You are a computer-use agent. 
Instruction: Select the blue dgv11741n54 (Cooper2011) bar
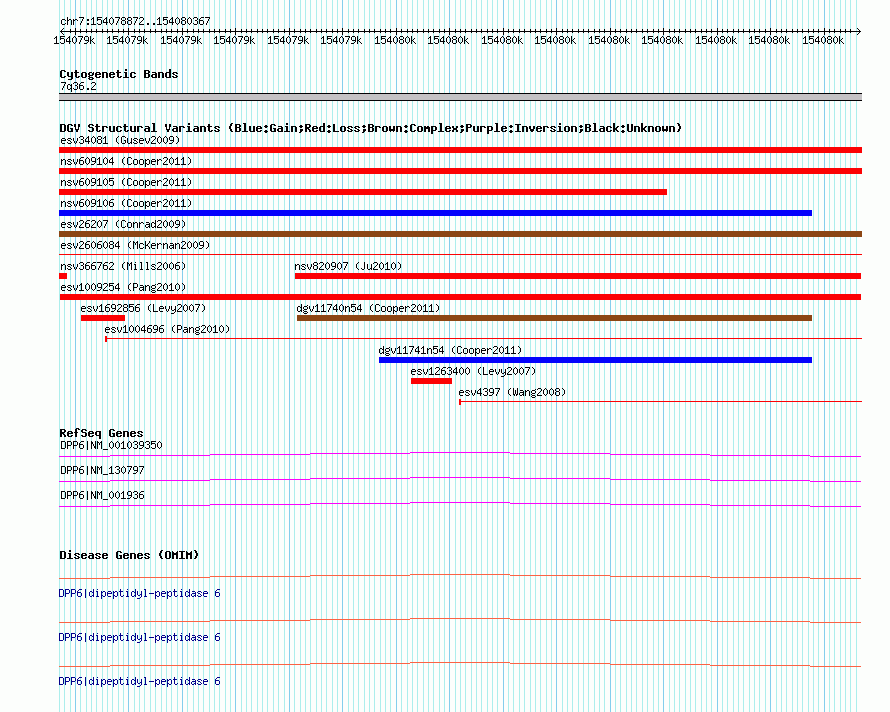pos(595,360)
